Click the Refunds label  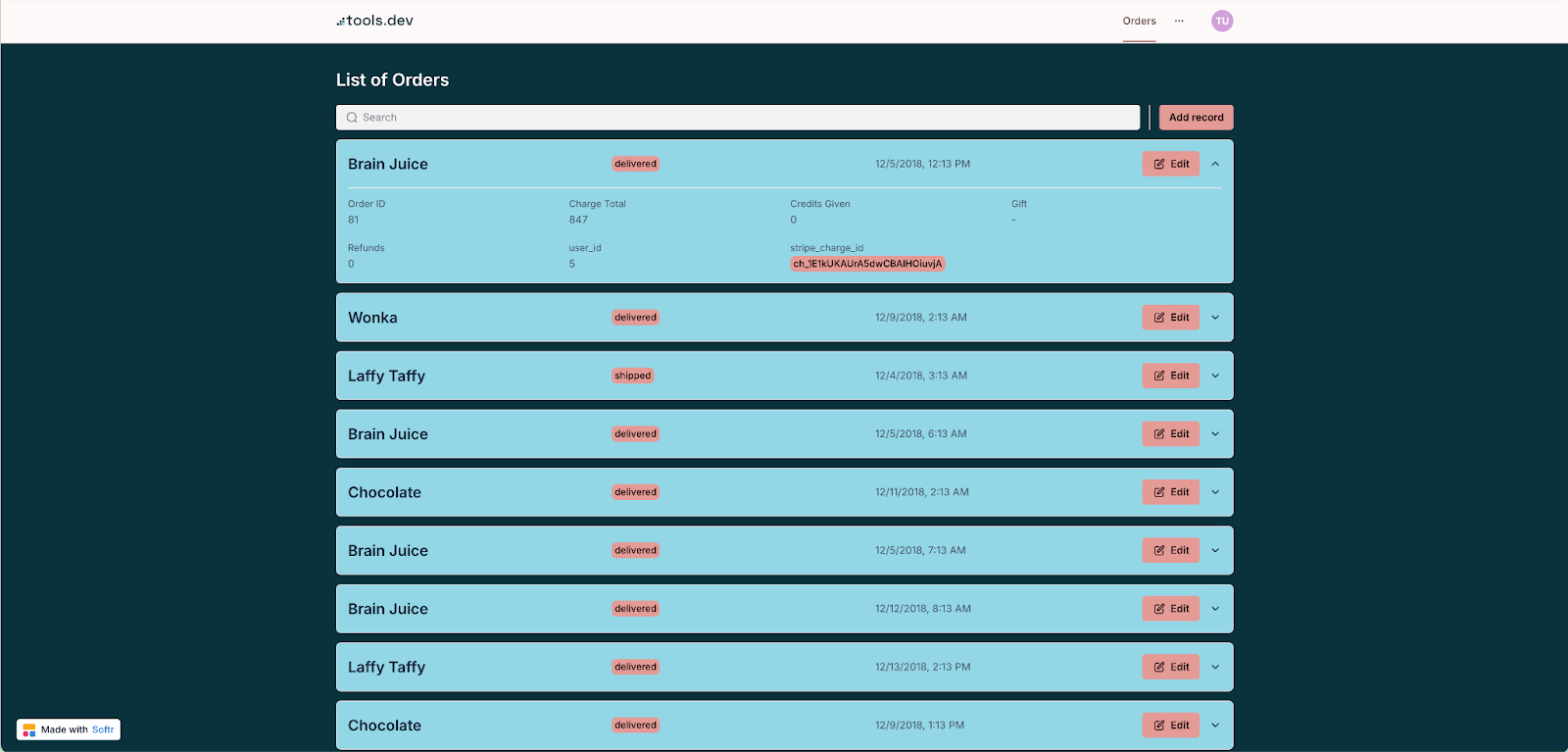point(367,248)
